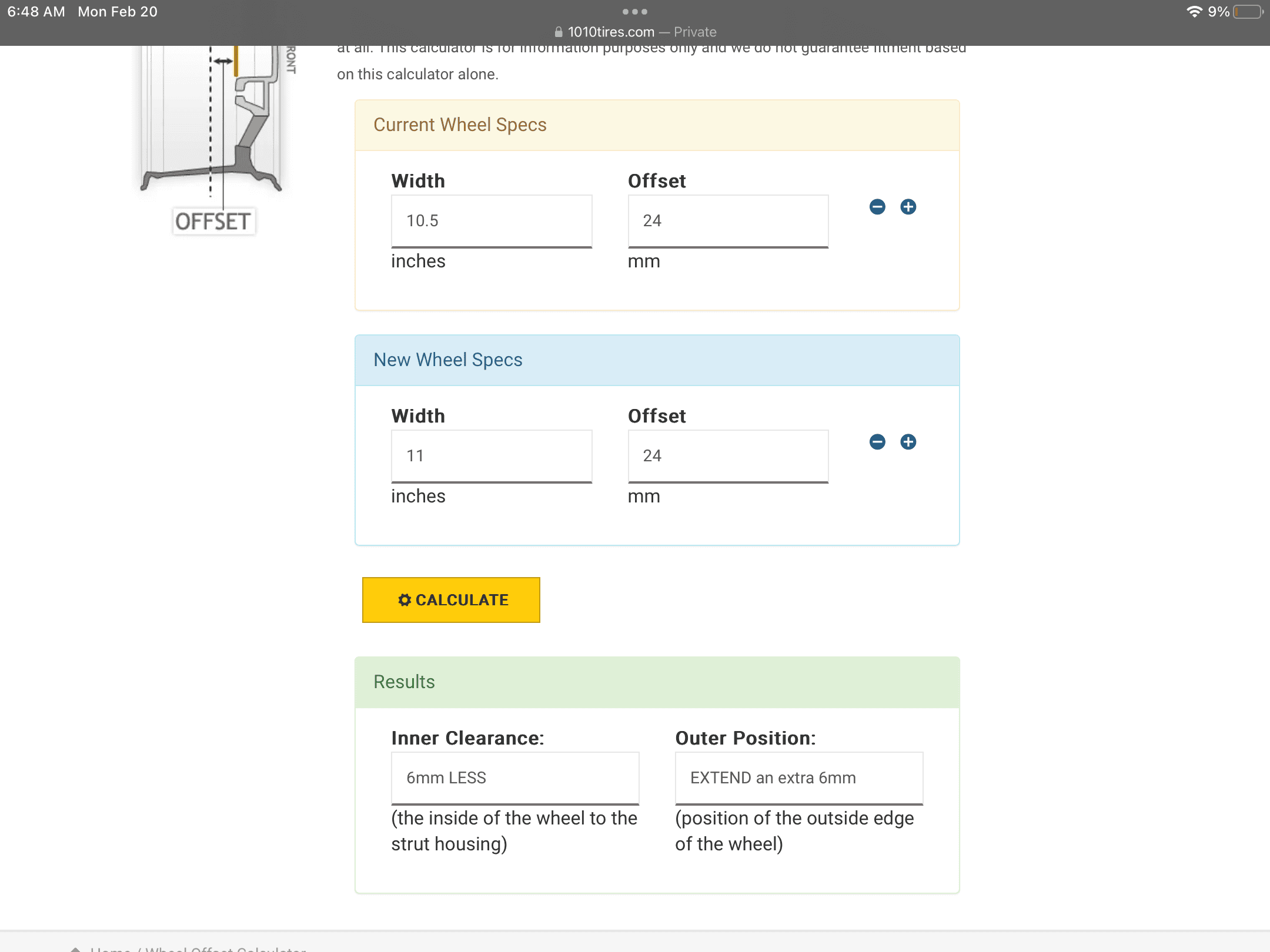Click the 'Inner Clearance:' label

(x=468, y=738)
